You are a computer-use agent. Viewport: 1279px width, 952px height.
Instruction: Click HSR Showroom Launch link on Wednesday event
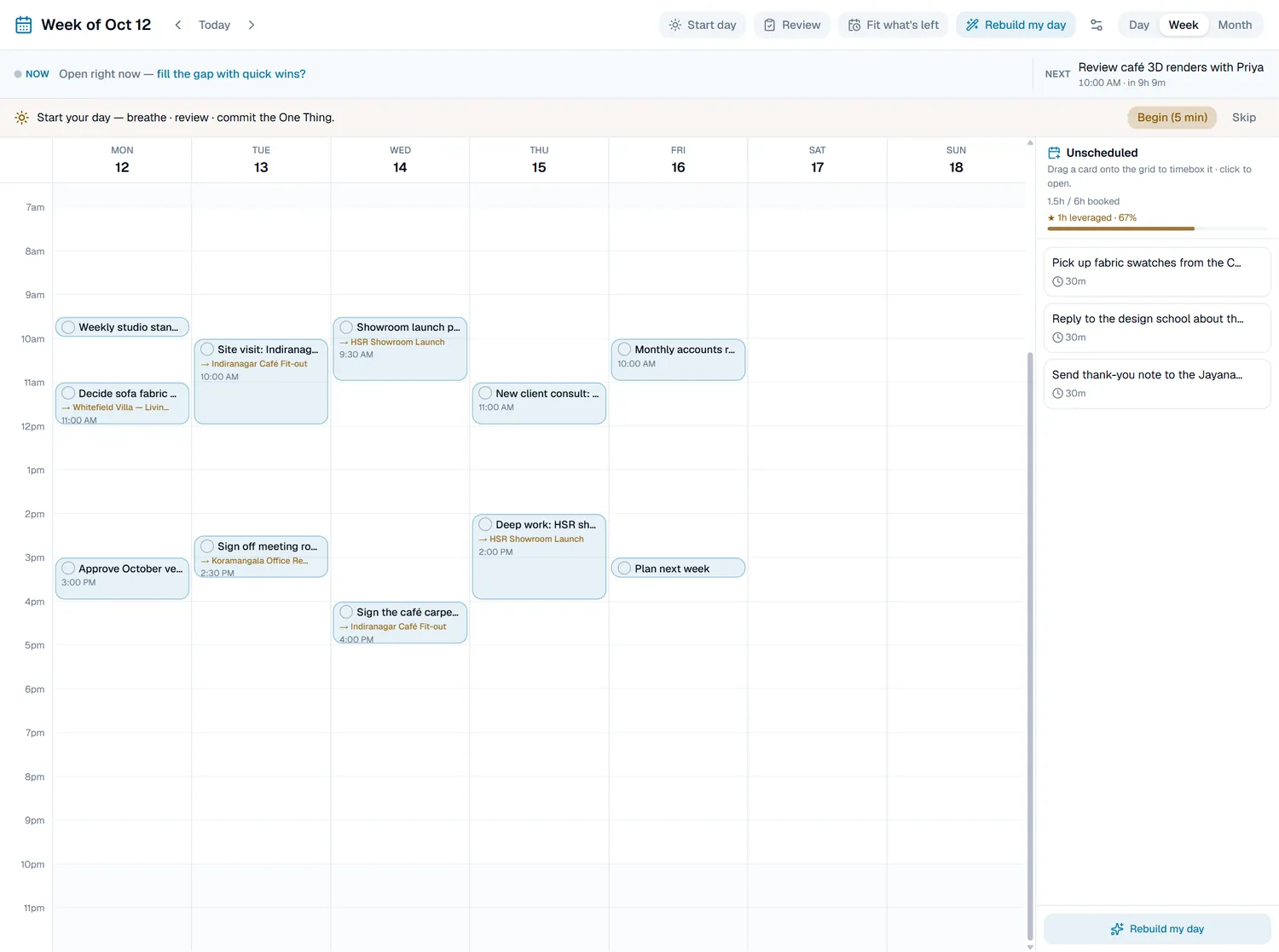pyautogui.click(x=392, y=342)
